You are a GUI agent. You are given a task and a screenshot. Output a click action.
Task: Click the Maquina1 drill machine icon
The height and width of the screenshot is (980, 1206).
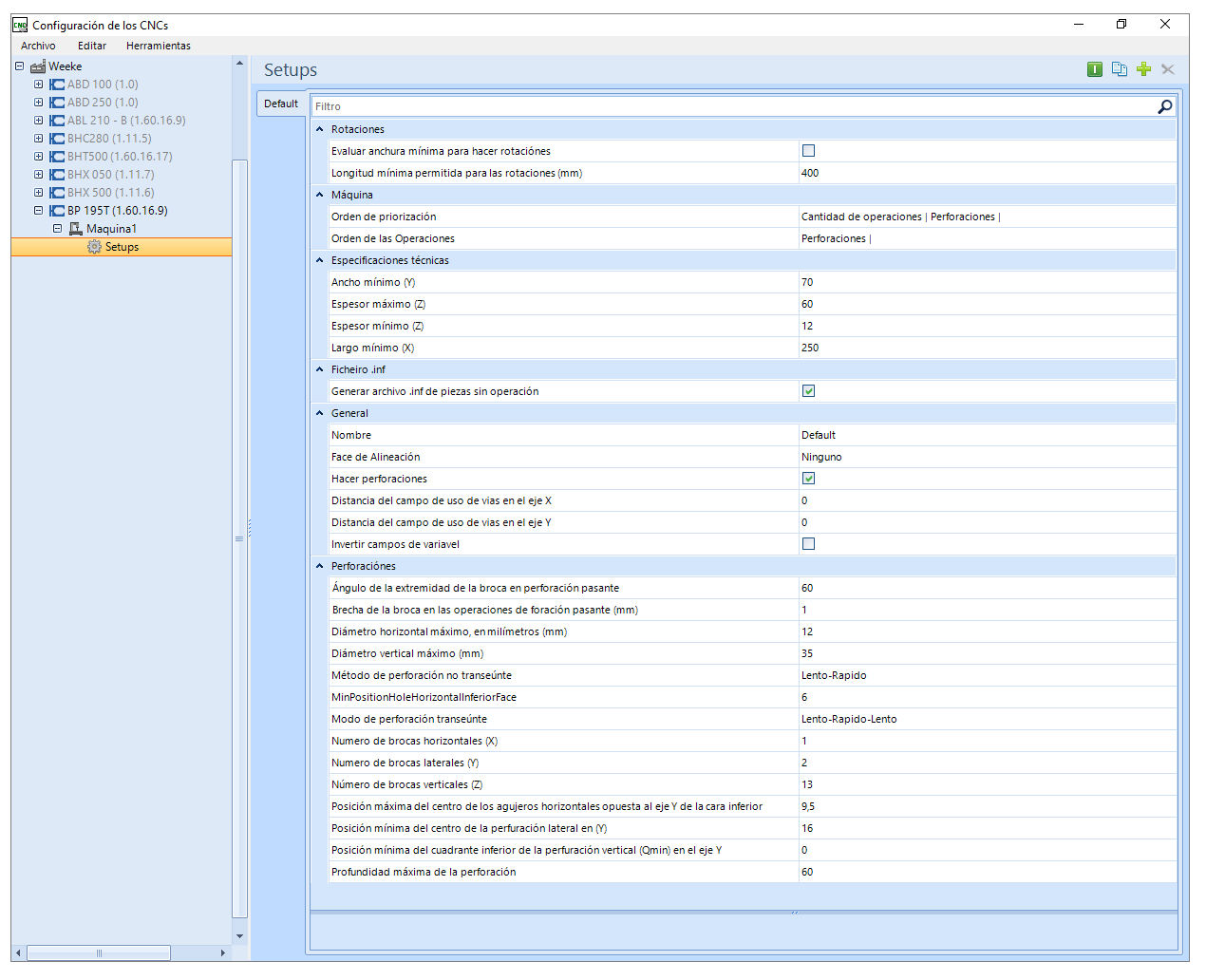[x=76, y=229]
